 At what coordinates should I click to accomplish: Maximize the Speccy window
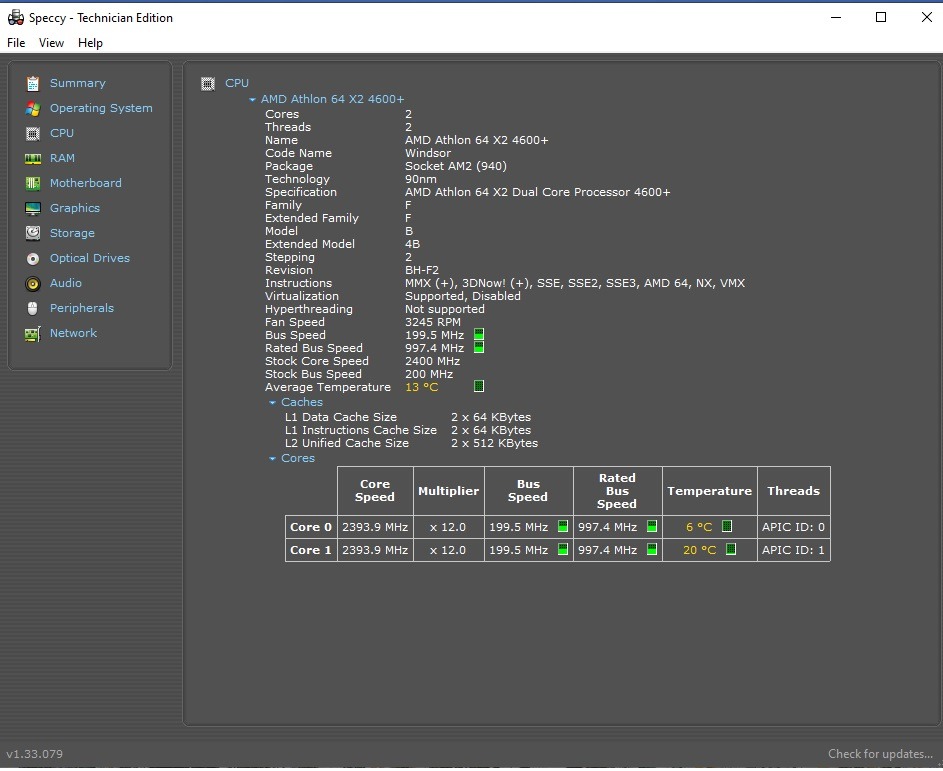point(881,17)
